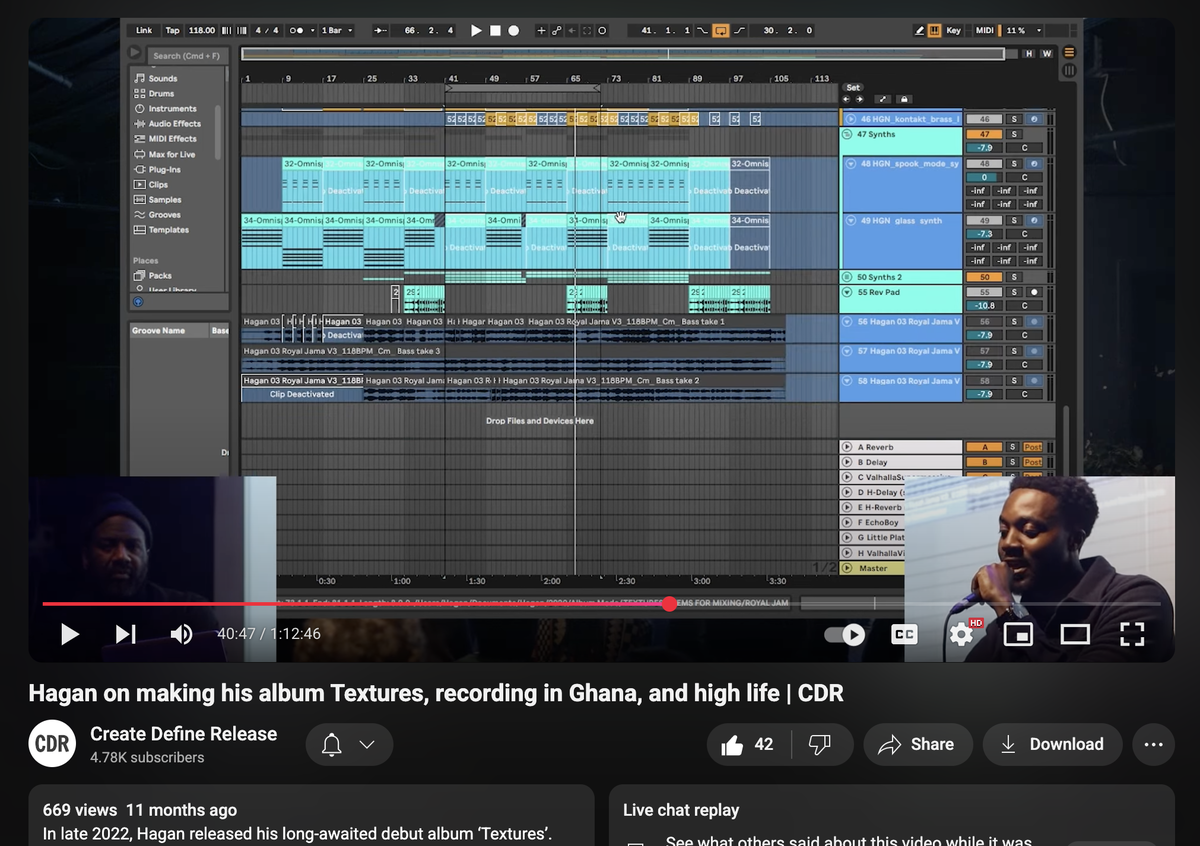Viewport: 1200px width, 846px height.
Task: Click the Ableton Arrangement Record button
Action: [x=514, y=31]
